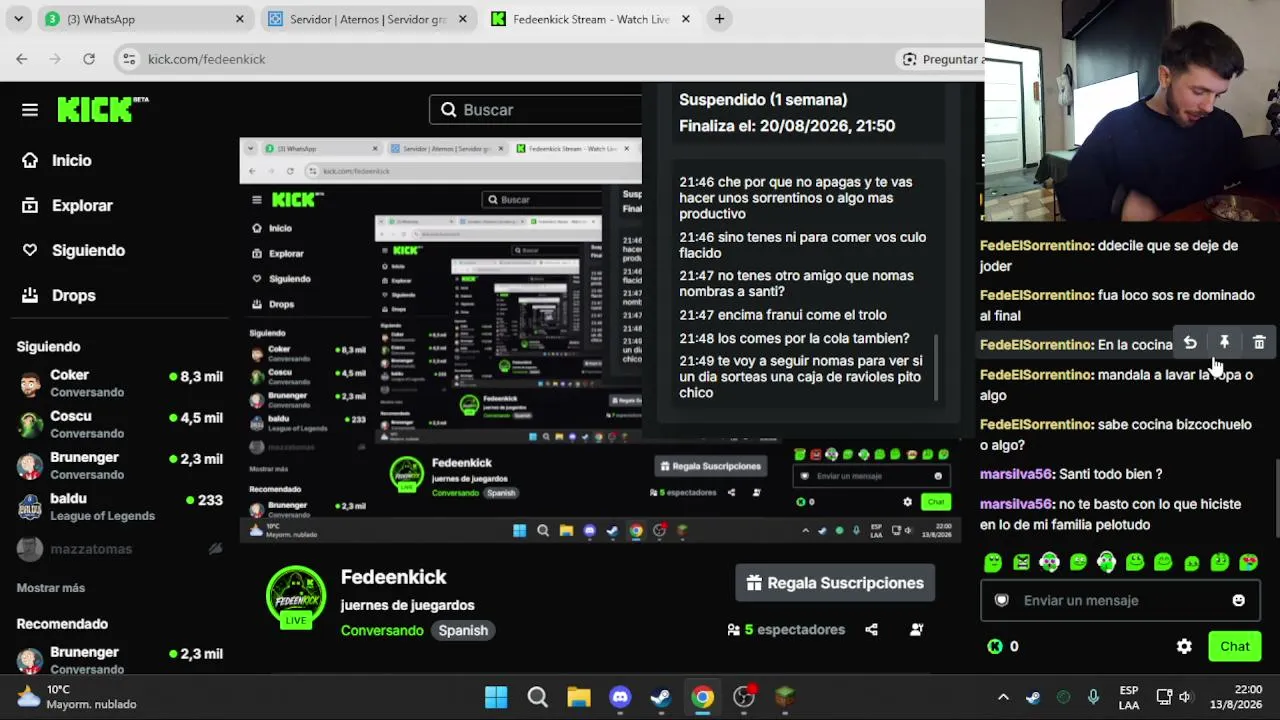Click the green Chat send button
The width and height of the screenshot is (1280, 720).
[x=1235, y=647]
